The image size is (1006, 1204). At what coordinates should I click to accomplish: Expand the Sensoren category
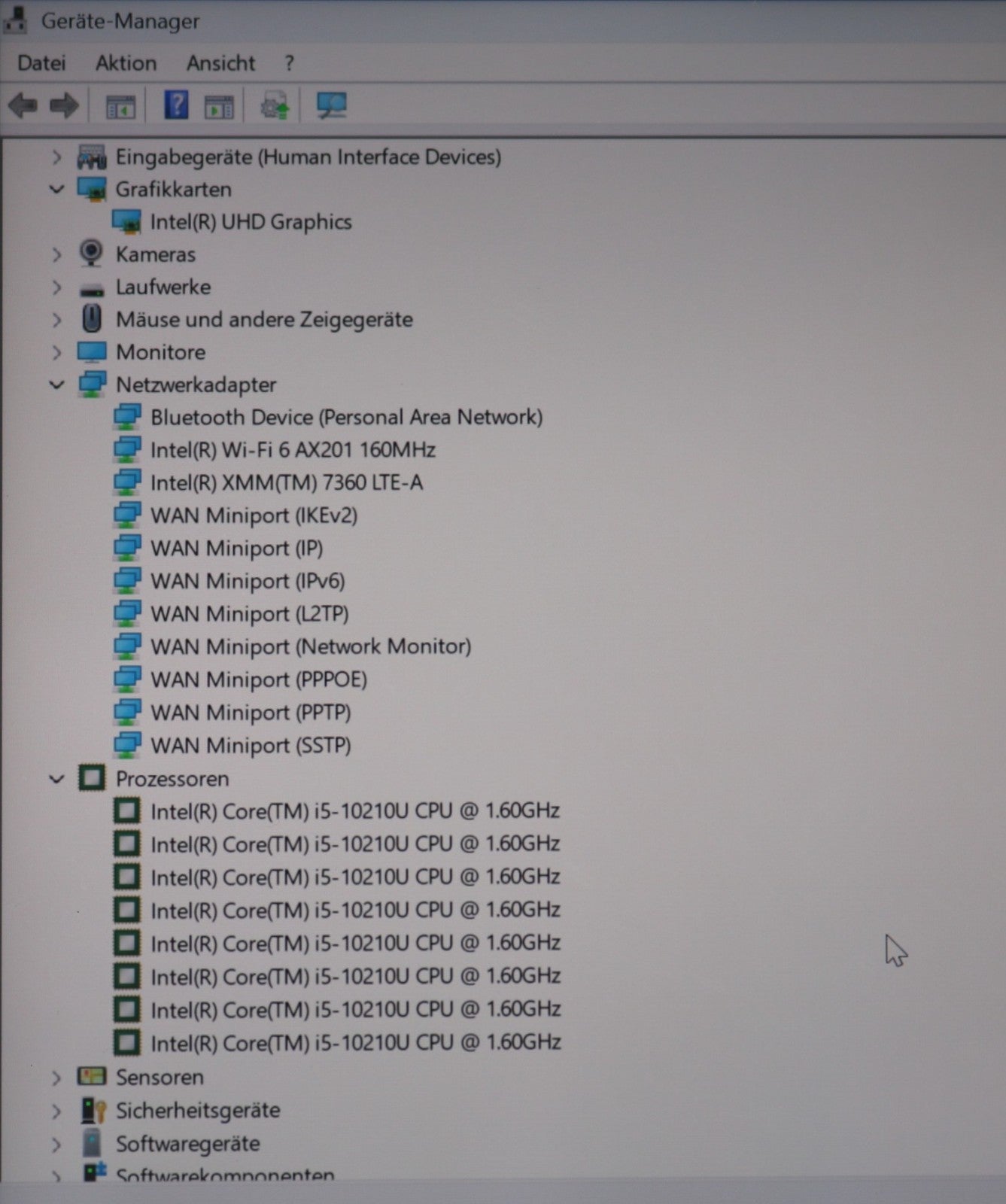[56, 1078]
